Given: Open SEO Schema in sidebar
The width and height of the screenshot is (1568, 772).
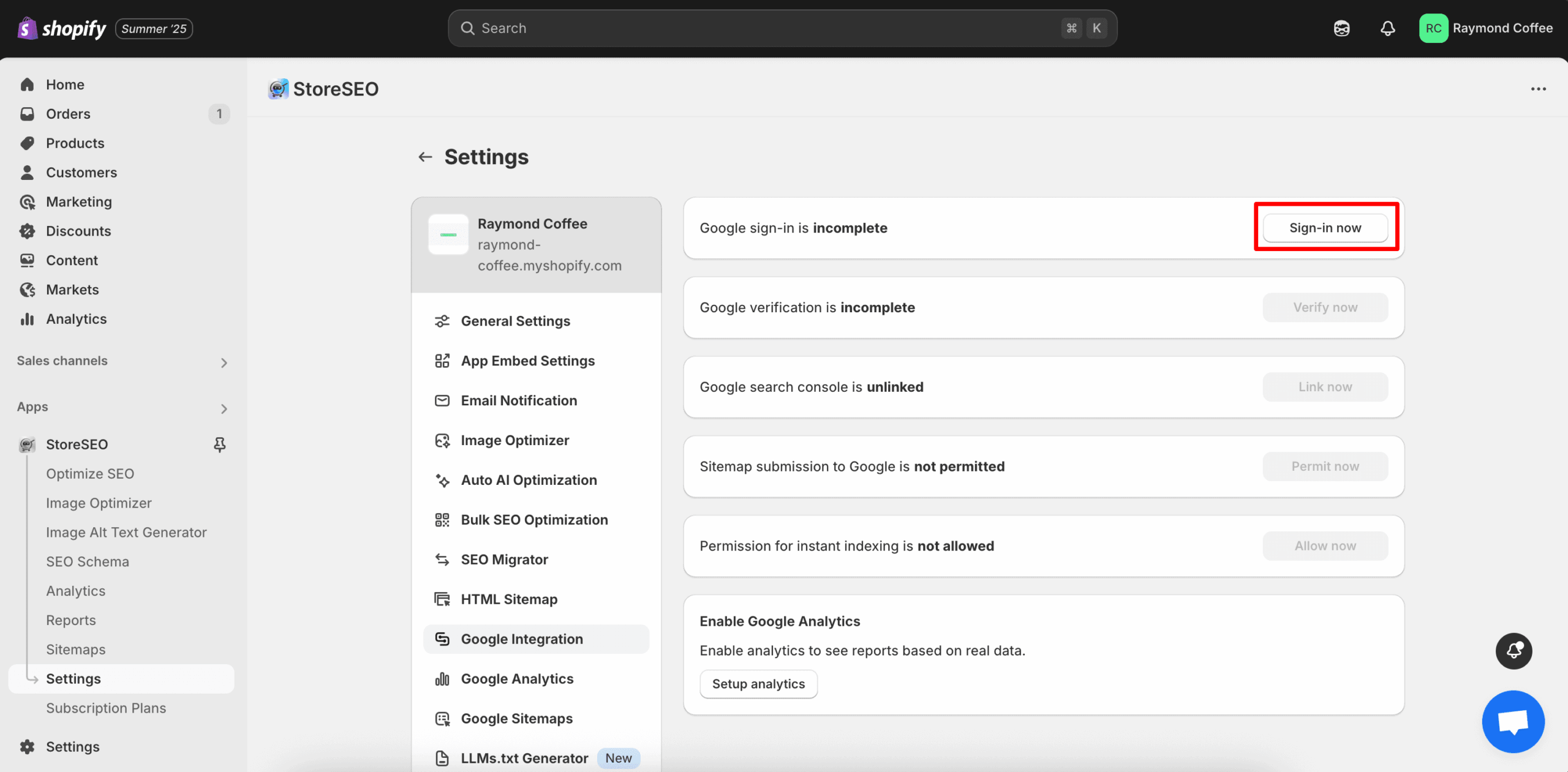Looking at the screenshot, I should click(x=88, y=562).
